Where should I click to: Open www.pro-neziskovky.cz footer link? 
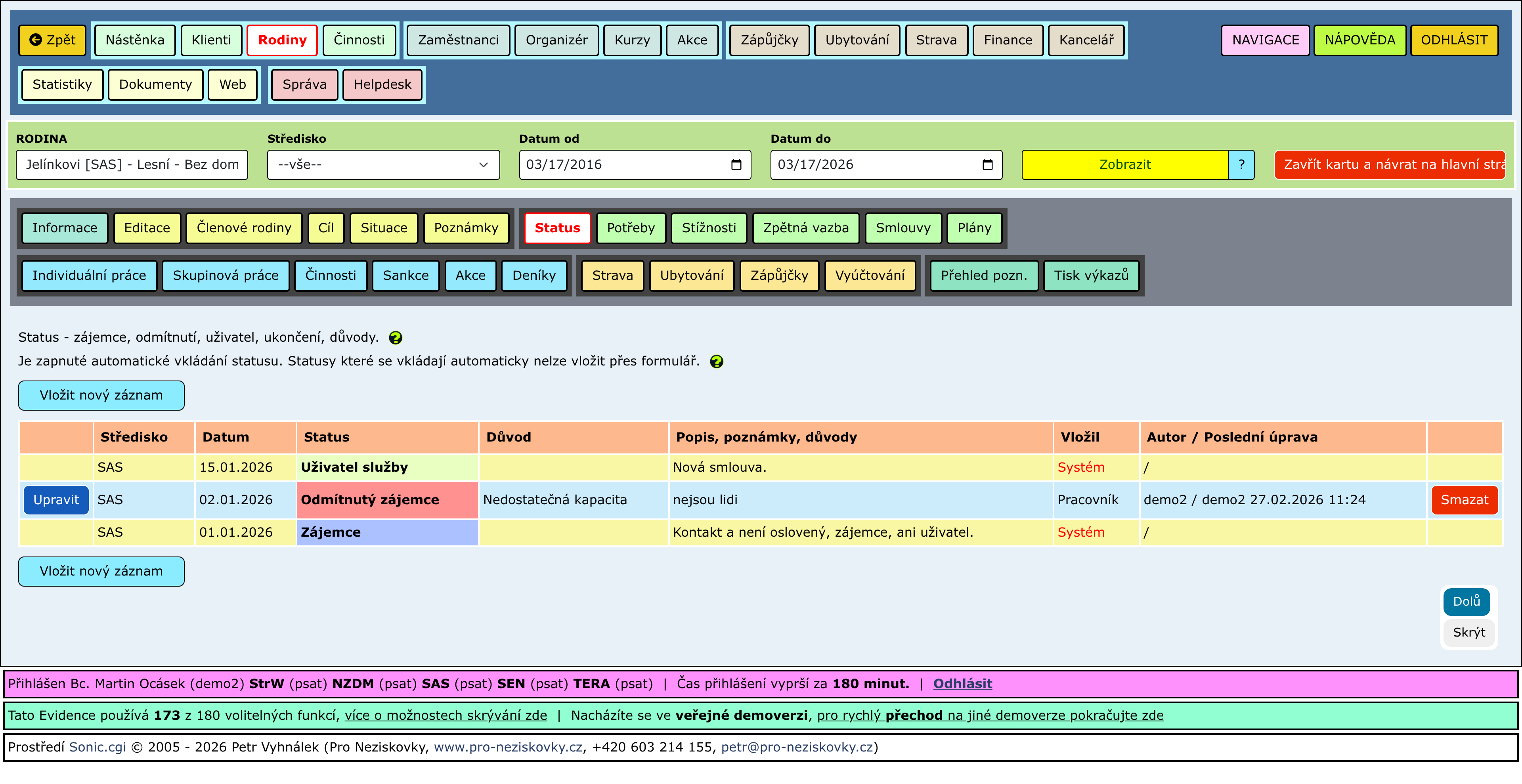click(507, 747)
